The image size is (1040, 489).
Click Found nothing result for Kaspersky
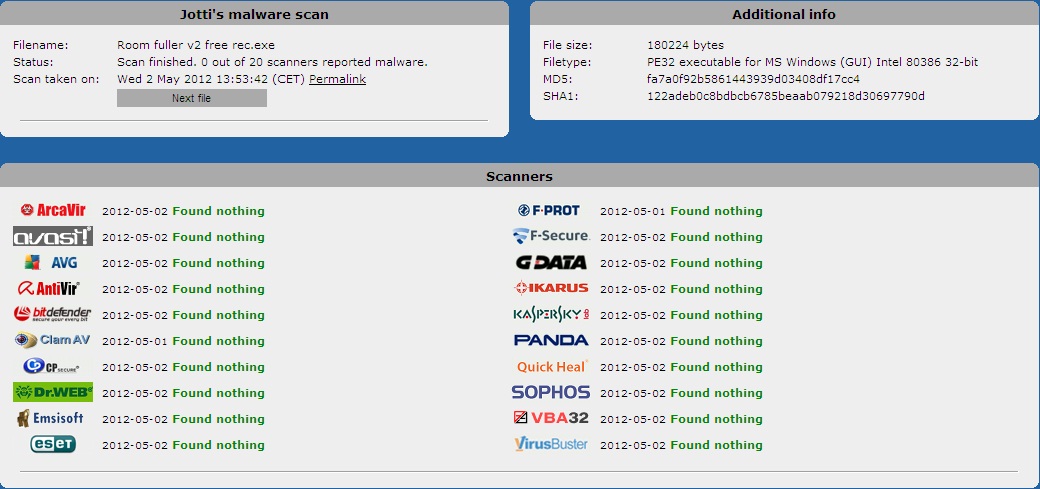point(716,315)
